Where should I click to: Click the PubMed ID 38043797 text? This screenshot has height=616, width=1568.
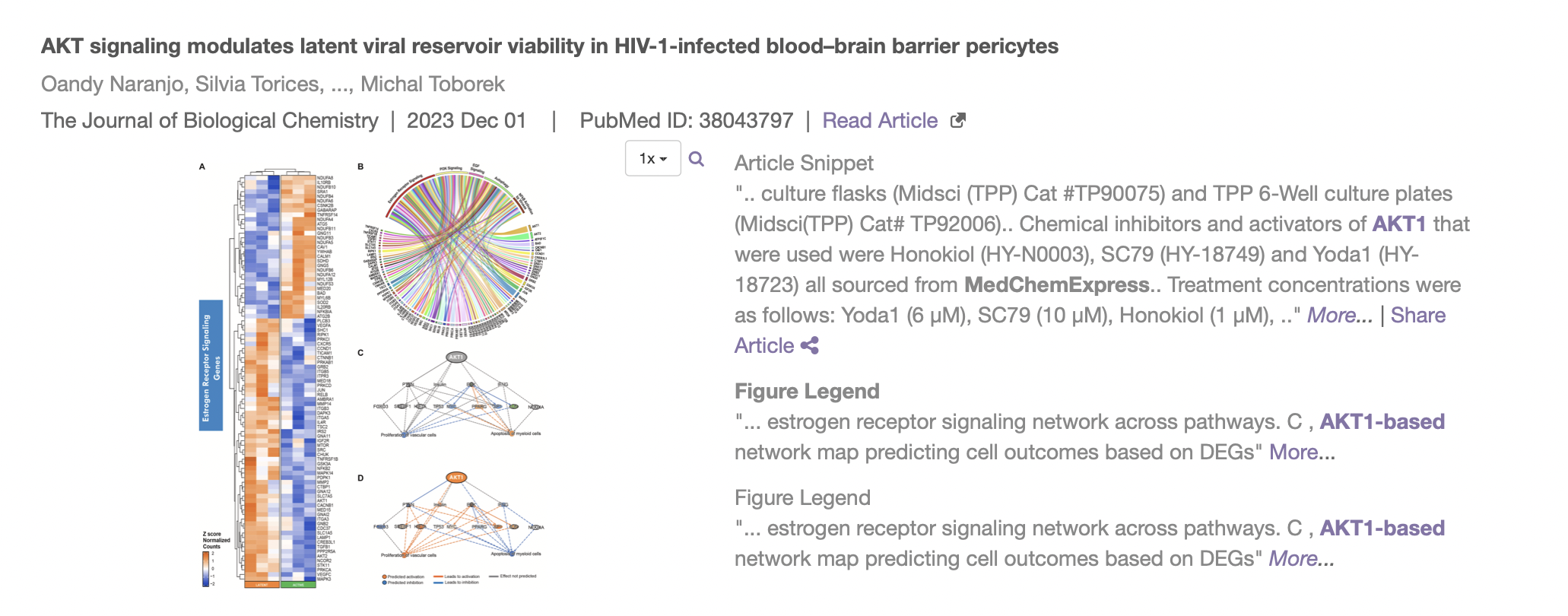(686, 121)
